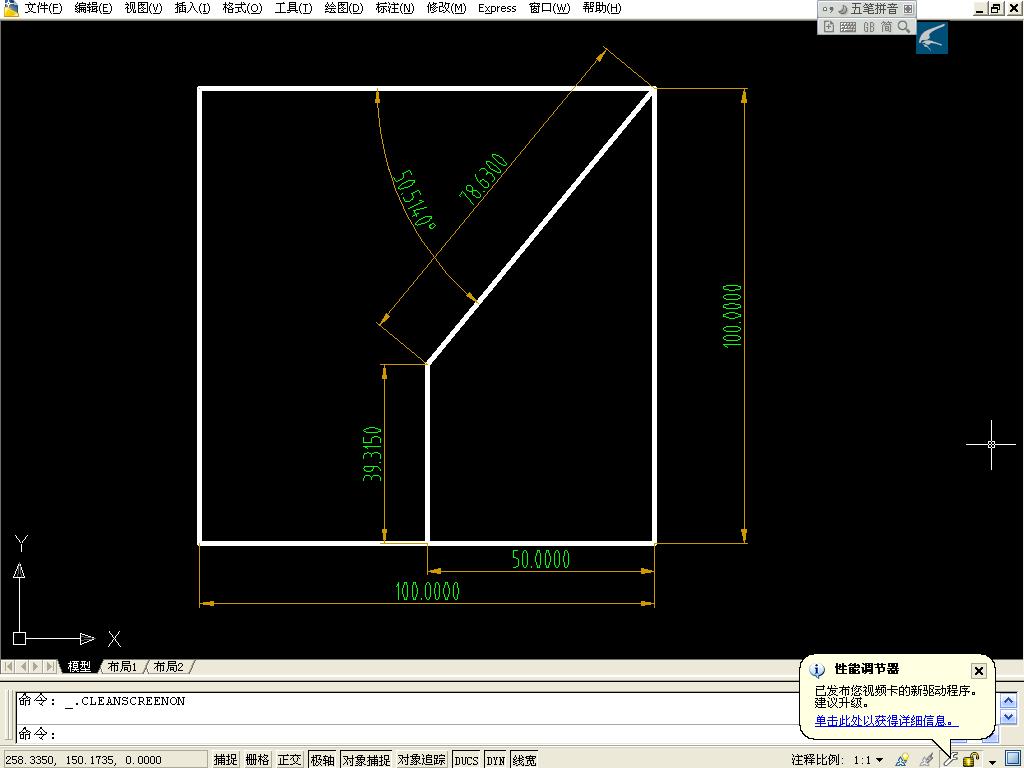This screenshot has height=768, width=1024.
Task: Open the 单击此处以获得详细信息 link
Action: (x=887, y=721)
